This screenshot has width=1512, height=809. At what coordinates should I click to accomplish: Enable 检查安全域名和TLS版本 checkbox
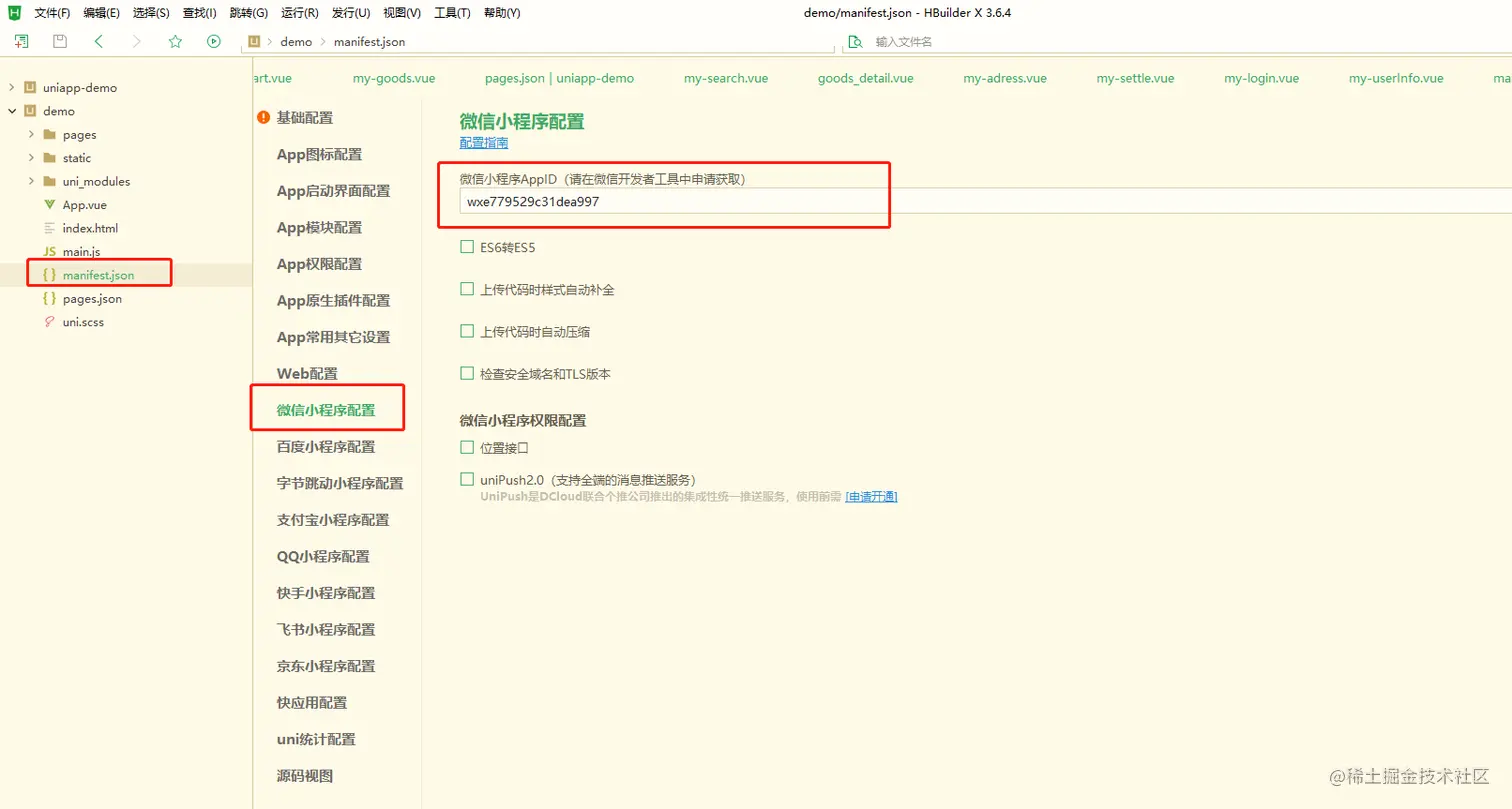pyautogui.click(x=467, y=373)
